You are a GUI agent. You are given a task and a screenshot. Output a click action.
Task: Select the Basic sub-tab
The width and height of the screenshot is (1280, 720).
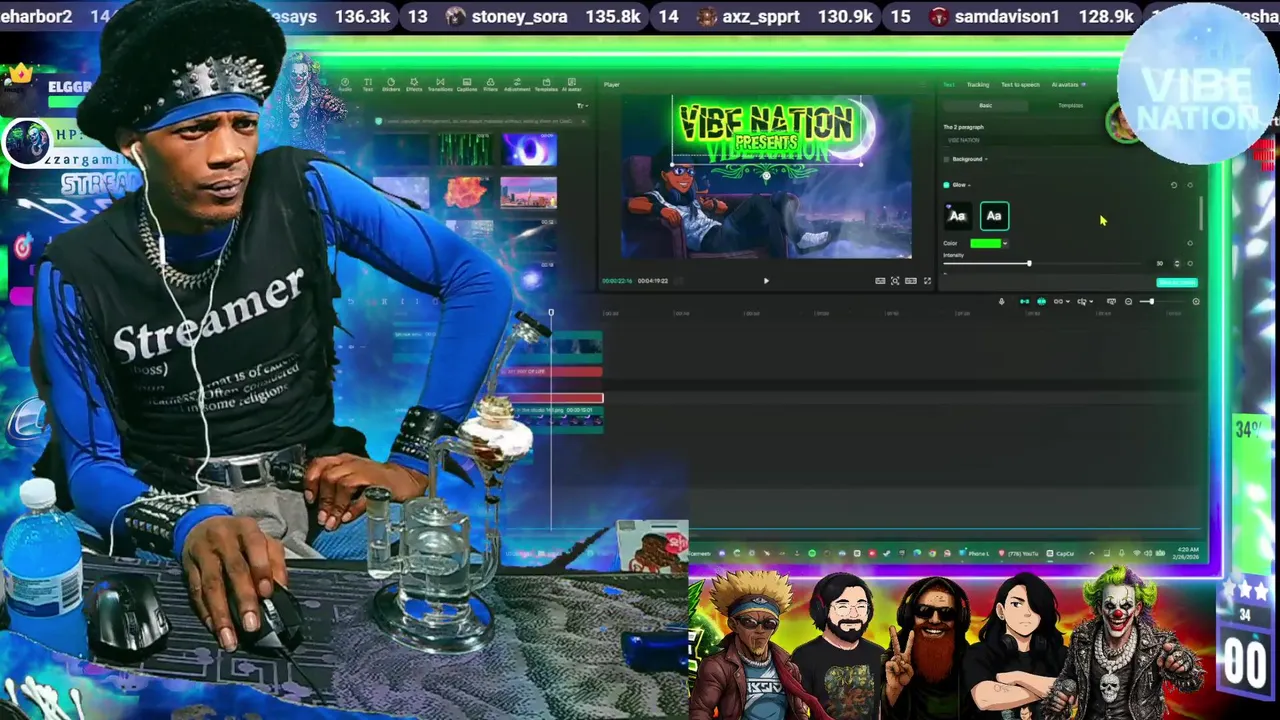click(x=986, y=105)
